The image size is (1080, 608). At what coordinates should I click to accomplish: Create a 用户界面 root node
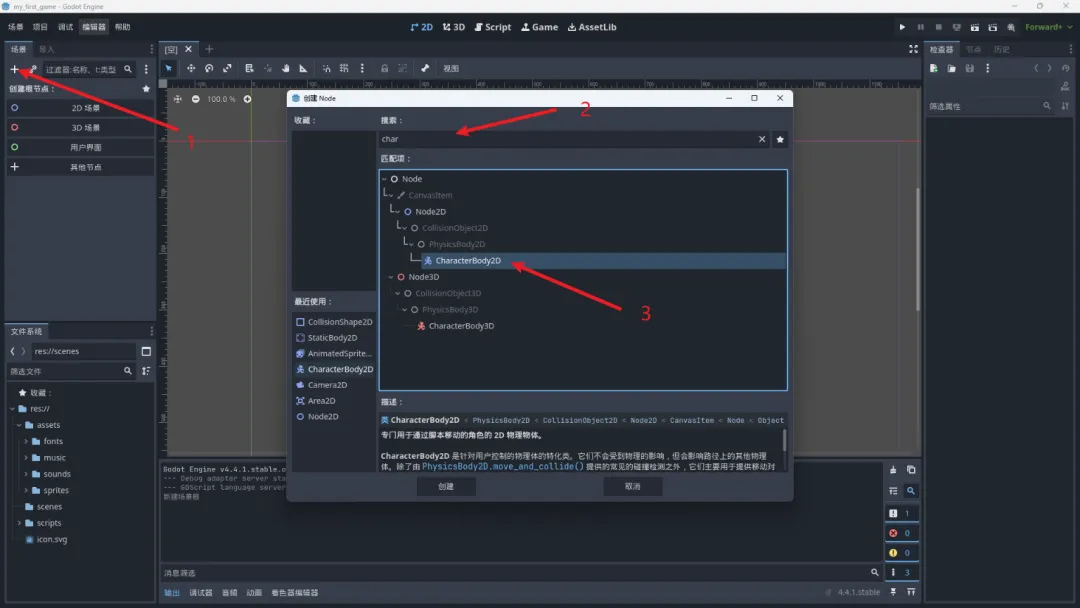point(80,147)
